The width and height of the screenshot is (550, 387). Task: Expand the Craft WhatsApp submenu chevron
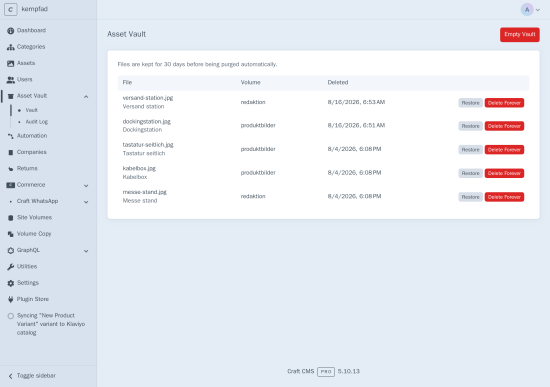(86, 202)
